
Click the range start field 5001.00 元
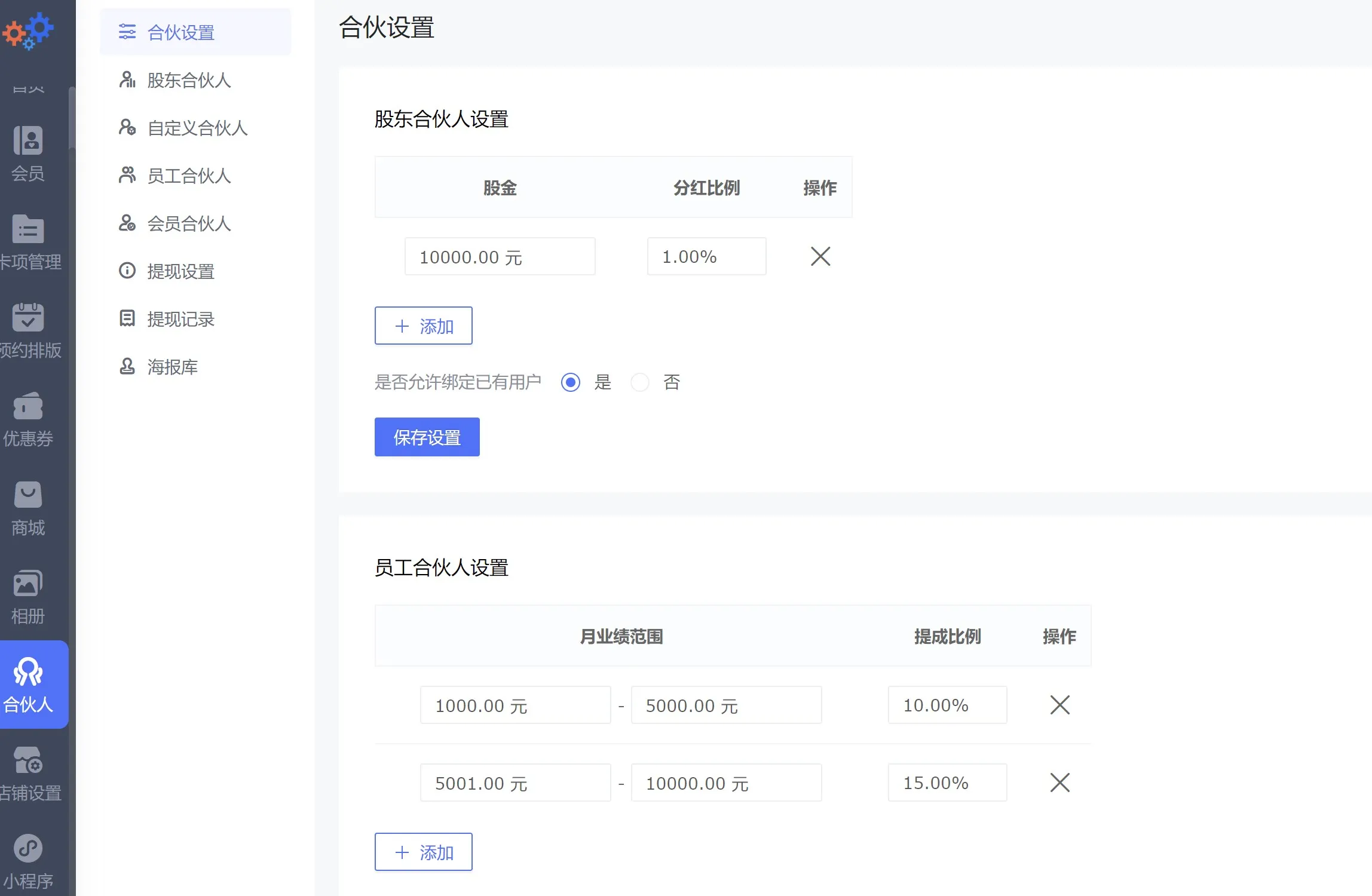516,783
